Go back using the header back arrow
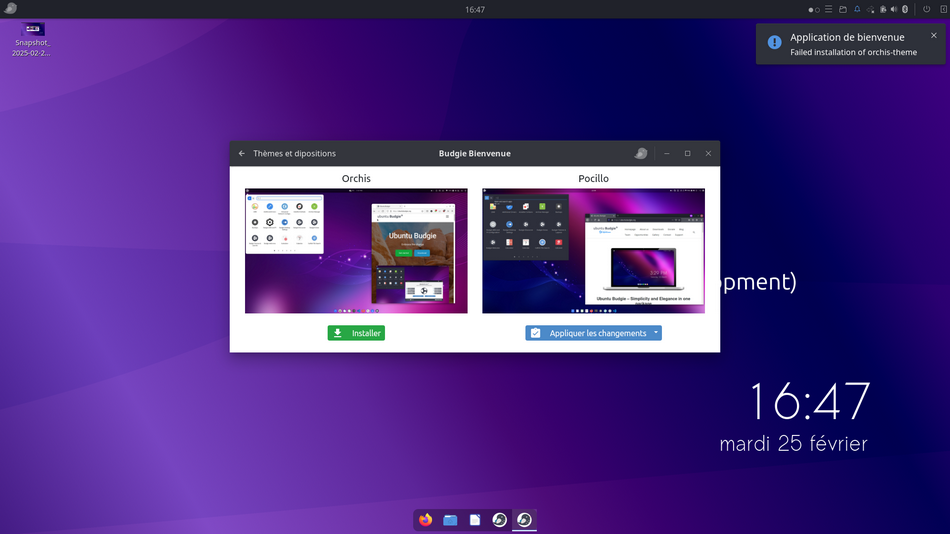This screenshot has width=950, height=534. point(242,153)
